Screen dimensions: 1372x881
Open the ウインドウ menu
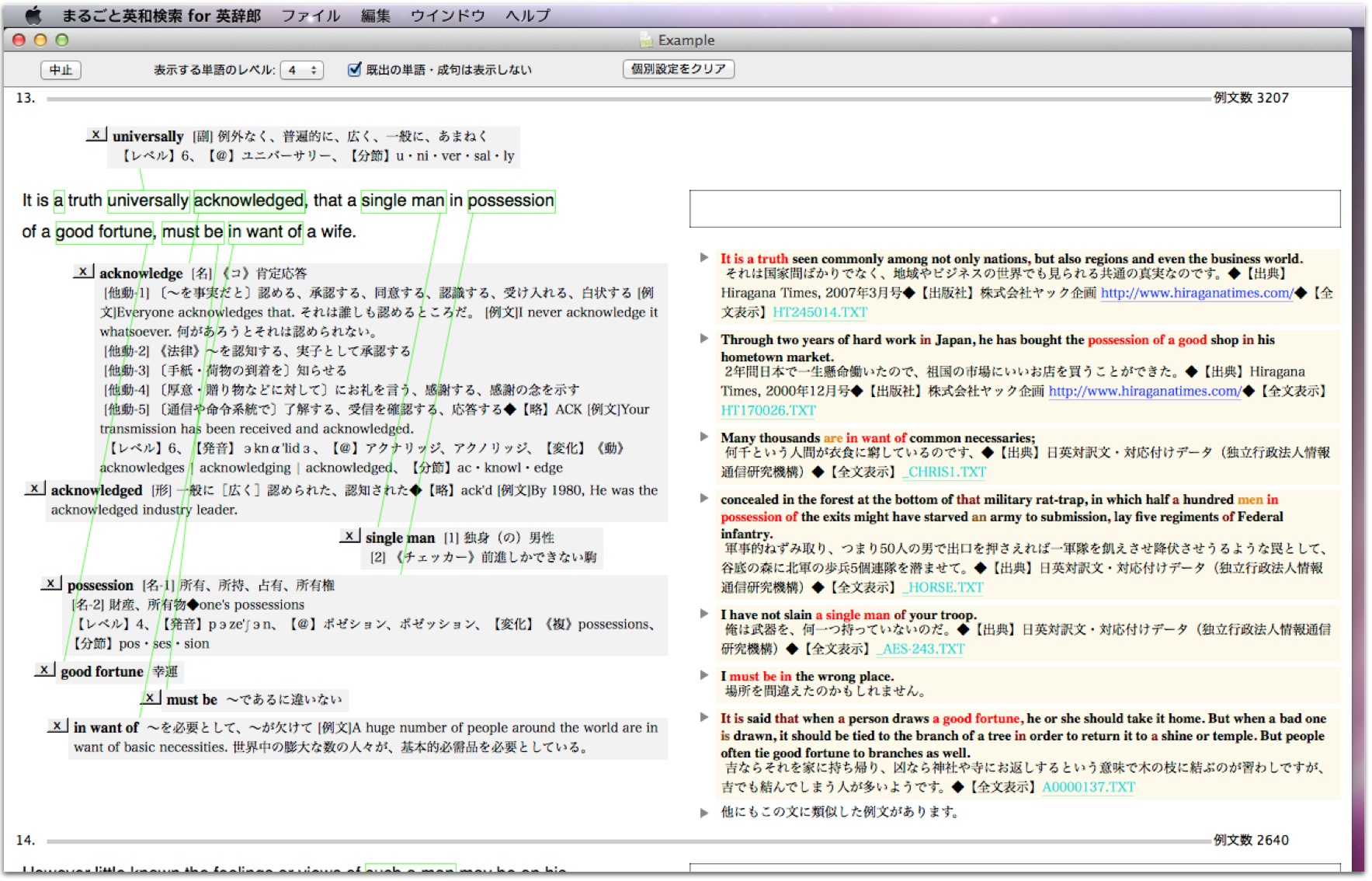[x=447, y=15]
